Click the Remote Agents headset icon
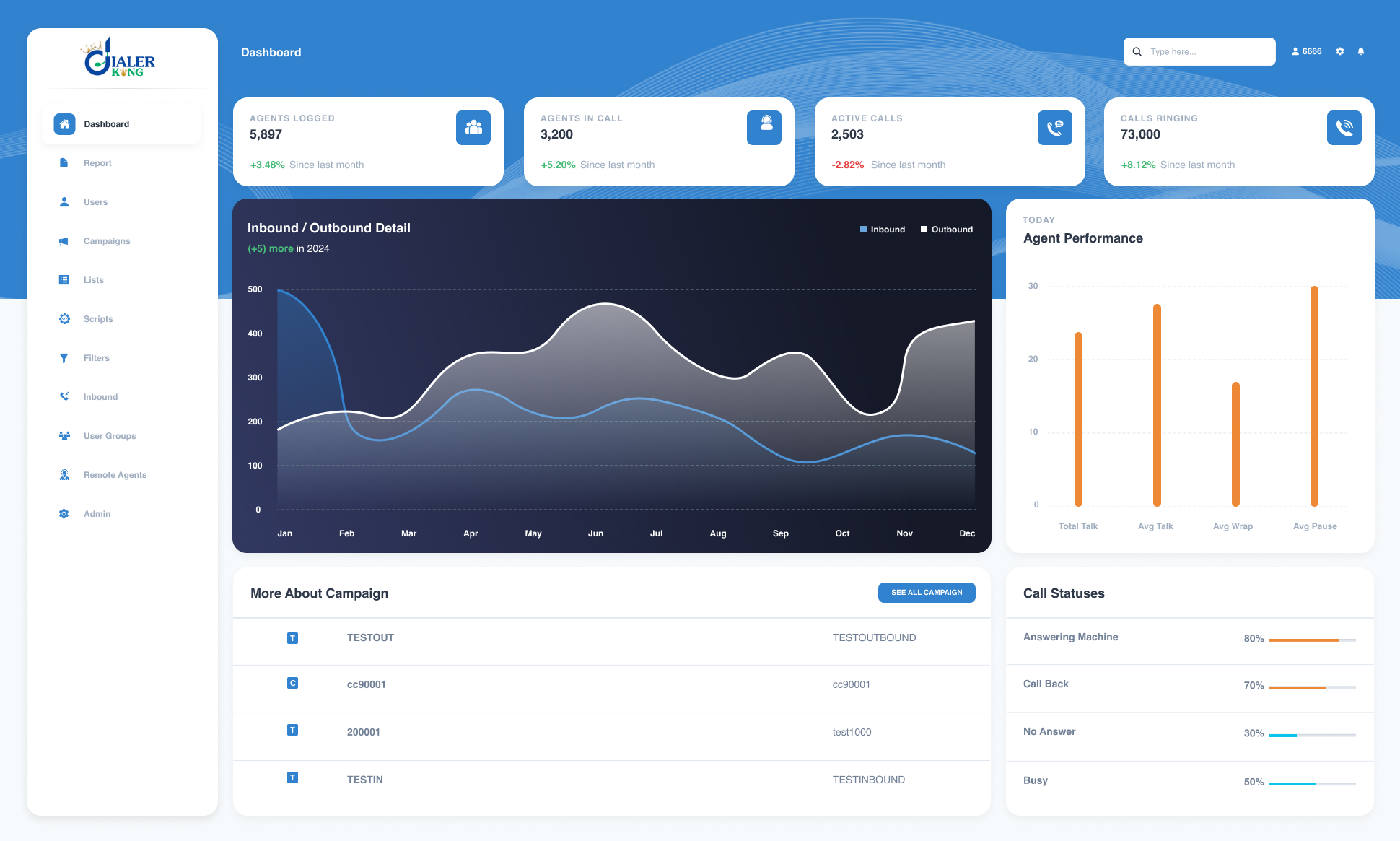Viewport: 1400px width, 841px height. pos(64,474)
